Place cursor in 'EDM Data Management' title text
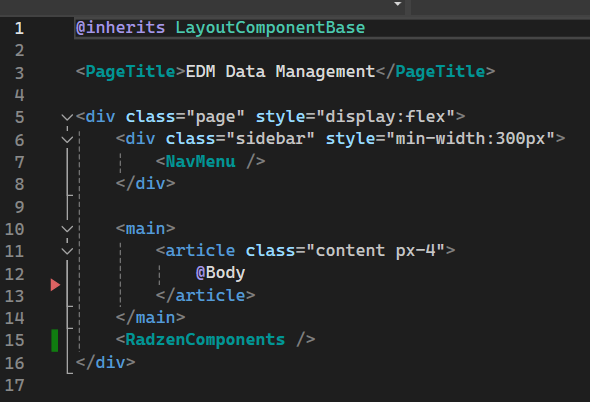 280,72
